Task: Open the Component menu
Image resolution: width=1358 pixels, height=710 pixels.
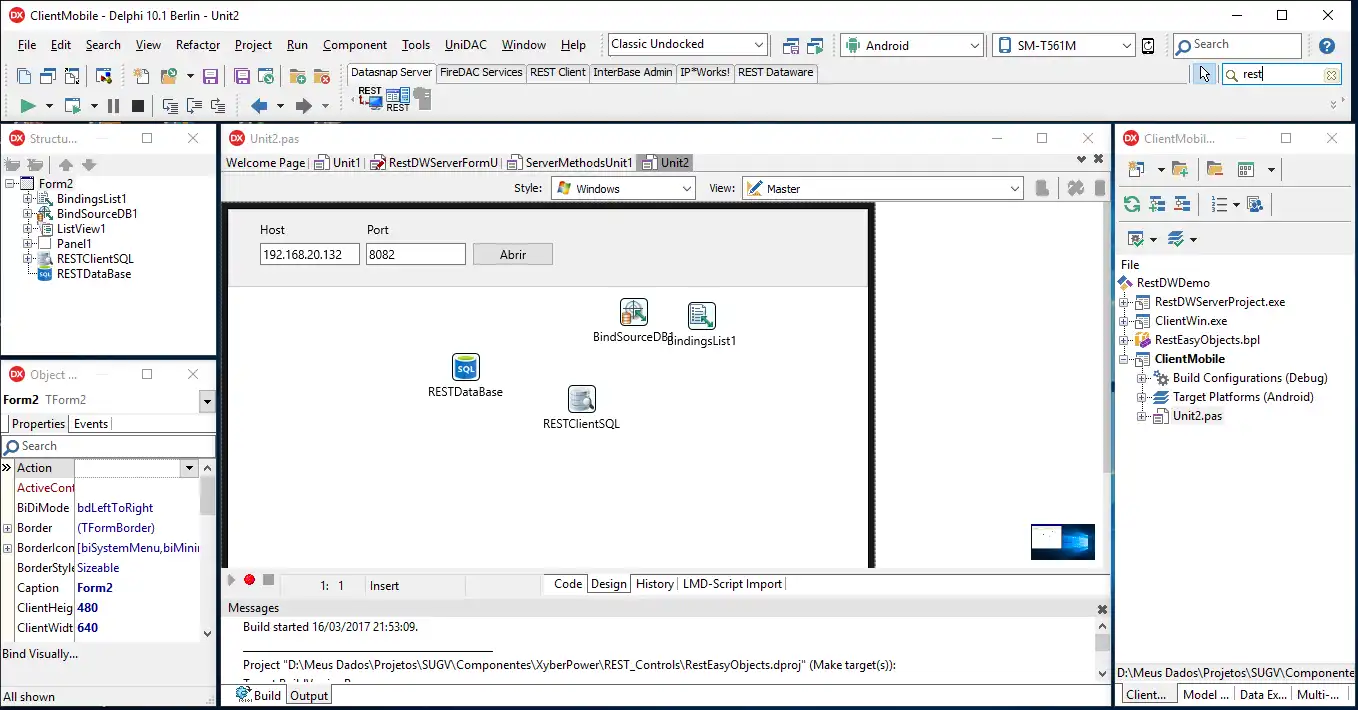Action: click(355, 45)
